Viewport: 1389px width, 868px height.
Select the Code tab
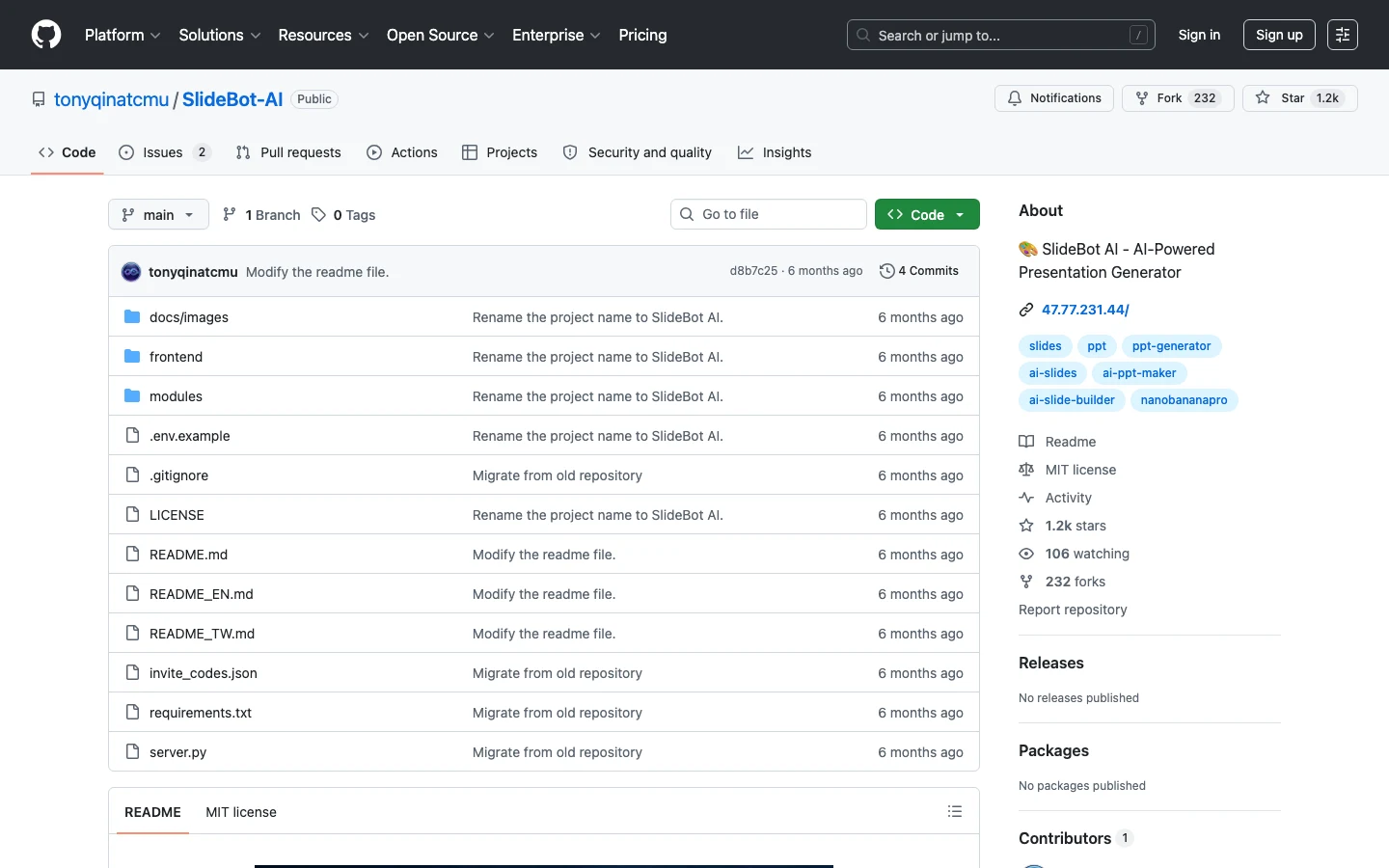[x=68, y=152]
